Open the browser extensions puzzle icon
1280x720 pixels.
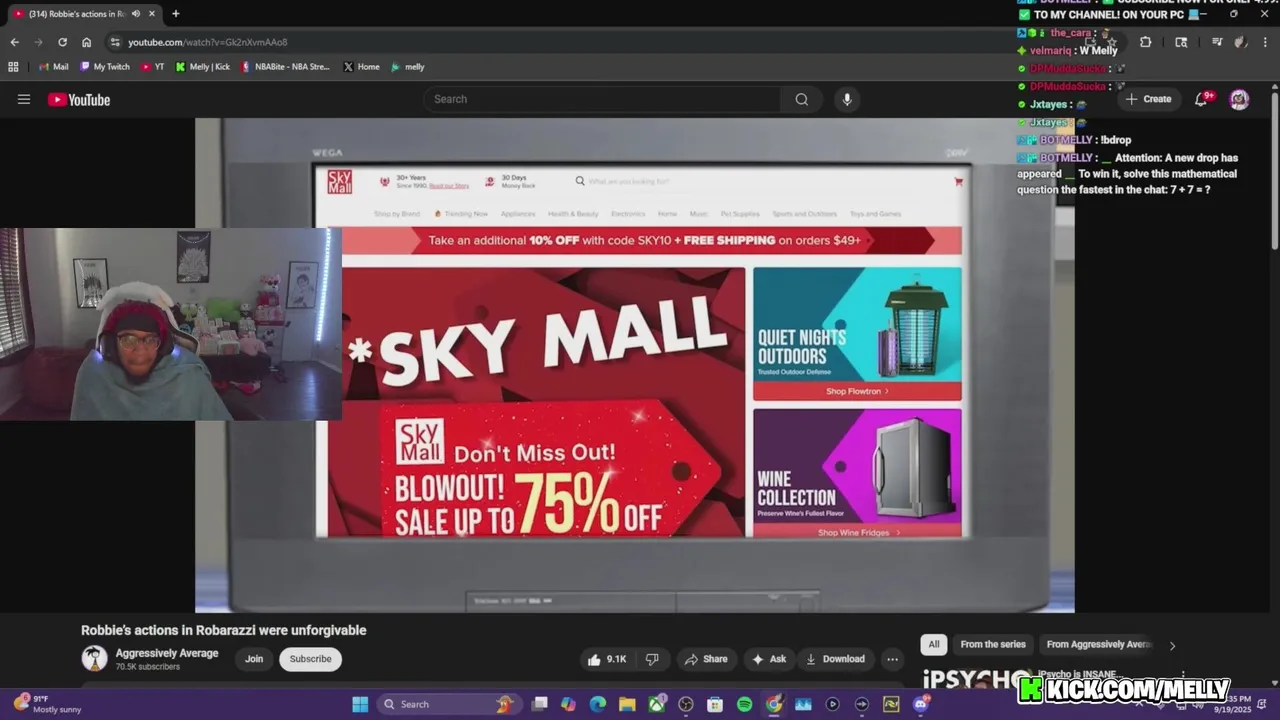pos(1145,42)
